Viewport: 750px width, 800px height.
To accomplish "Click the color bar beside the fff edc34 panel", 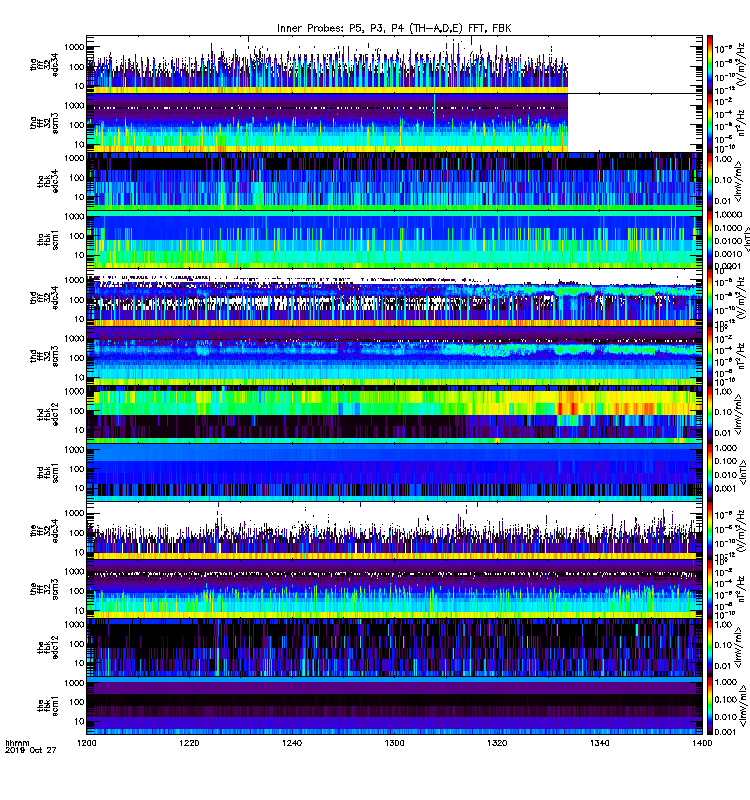I will 709,531.
